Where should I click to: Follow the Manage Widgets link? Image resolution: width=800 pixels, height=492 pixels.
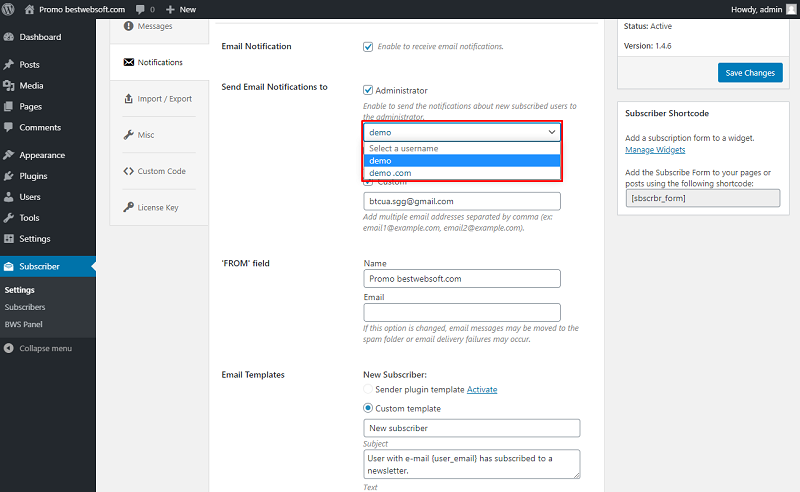pos(655,150)
